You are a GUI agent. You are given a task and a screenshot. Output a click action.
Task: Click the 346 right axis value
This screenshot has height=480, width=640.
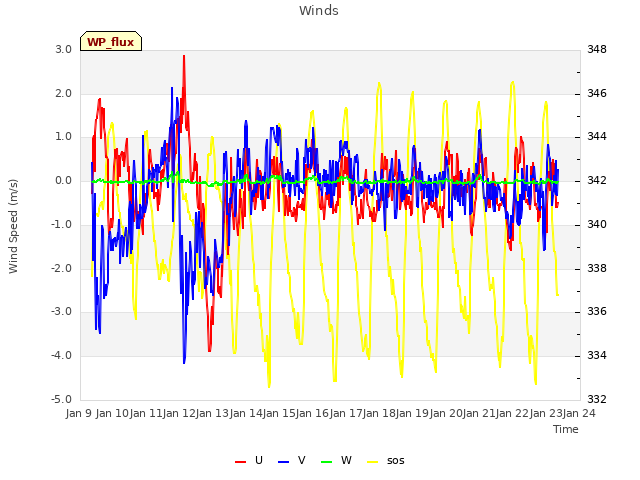(x=597, y=93)
